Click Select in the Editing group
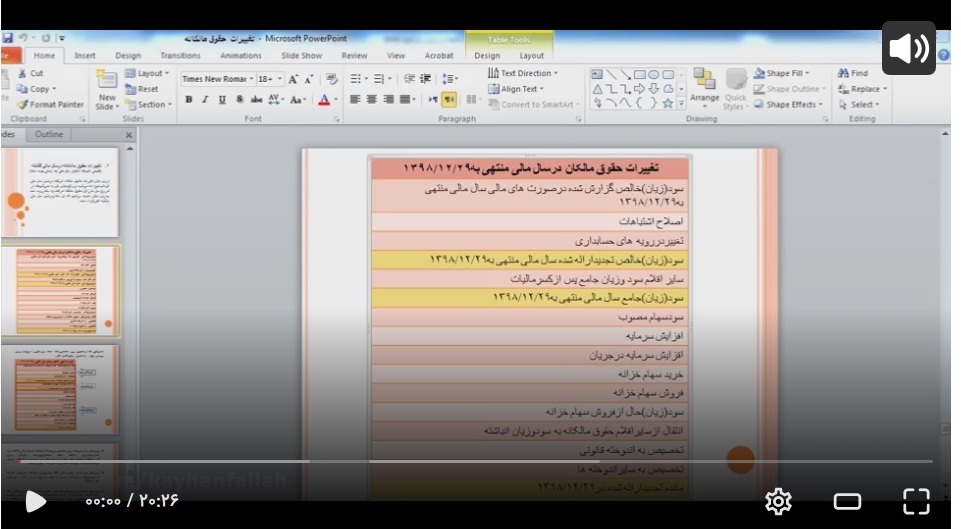Viewport: 961px width, 529px height. 859,104
